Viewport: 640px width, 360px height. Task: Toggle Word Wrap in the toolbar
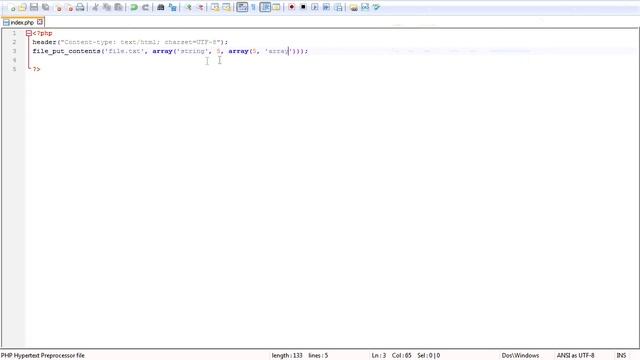pyautogui.click(x=242, y=7)
